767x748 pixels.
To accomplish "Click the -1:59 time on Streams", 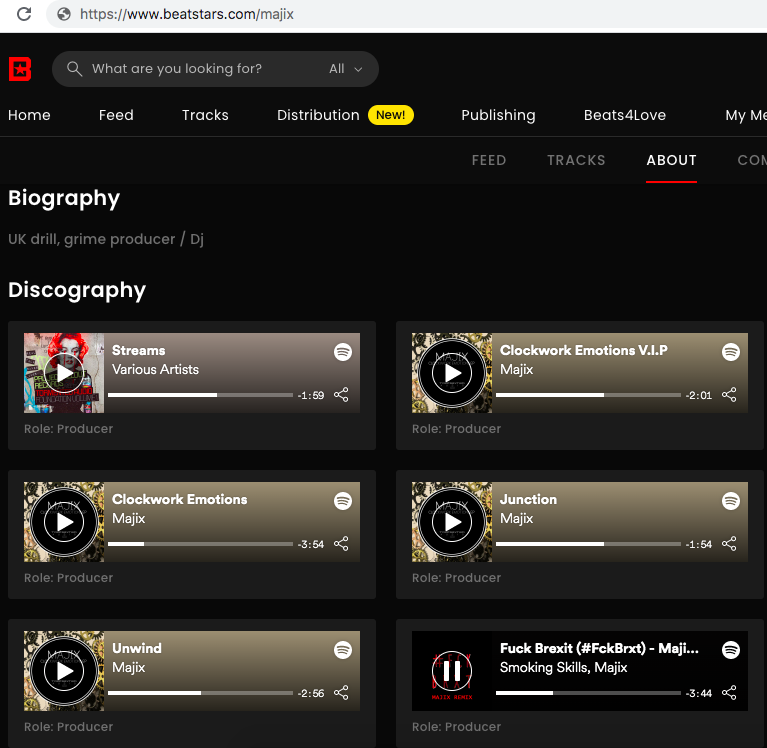I will click(311, 395).
